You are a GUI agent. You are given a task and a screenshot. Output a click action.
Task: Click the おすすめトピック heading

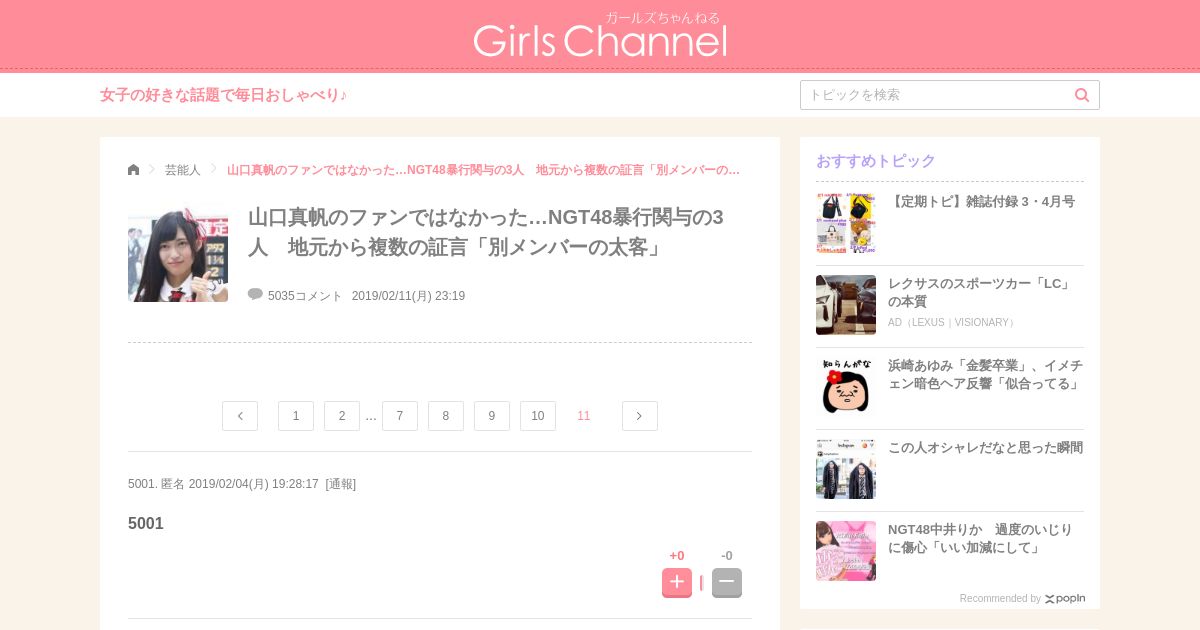[x=876, y=161]
